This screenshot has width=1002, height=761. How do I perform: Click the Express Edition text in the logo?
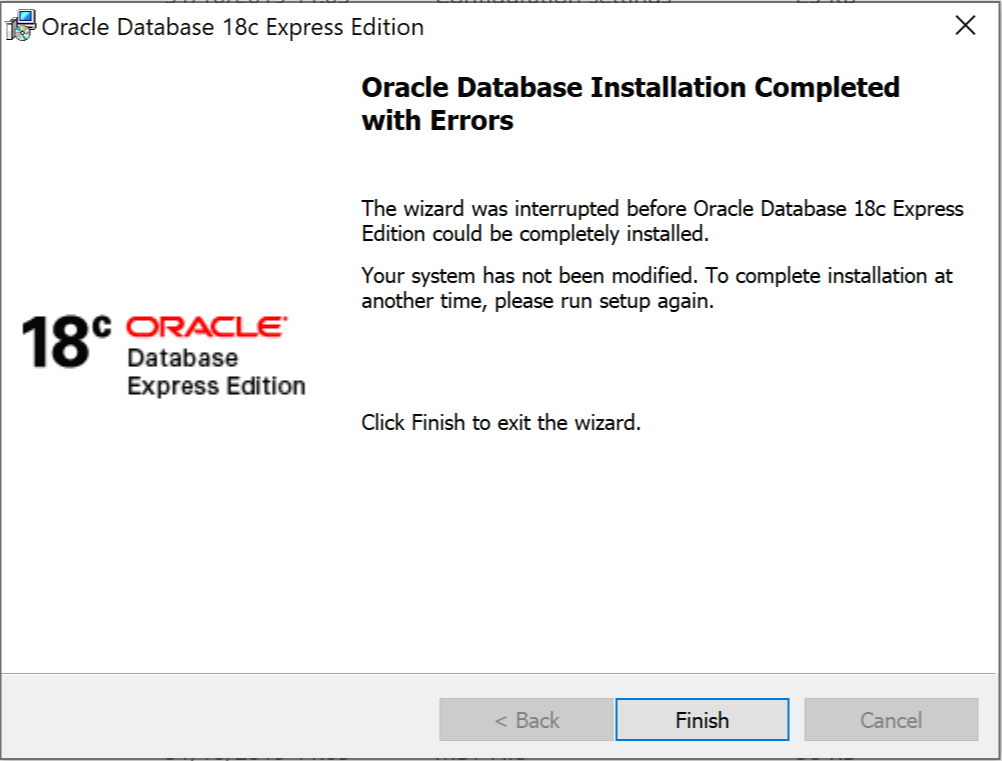tap(216, 386)
